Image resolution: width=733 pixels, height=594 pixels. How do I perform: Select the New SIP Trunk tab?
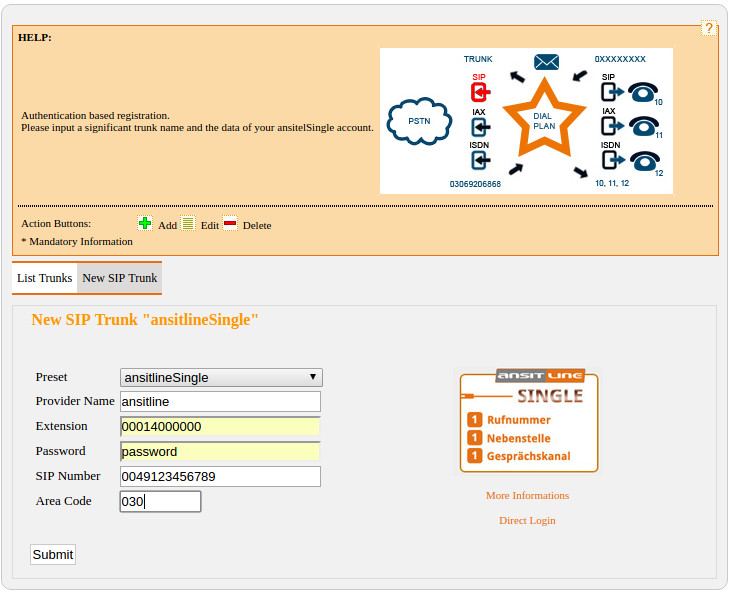pos(119,278)
